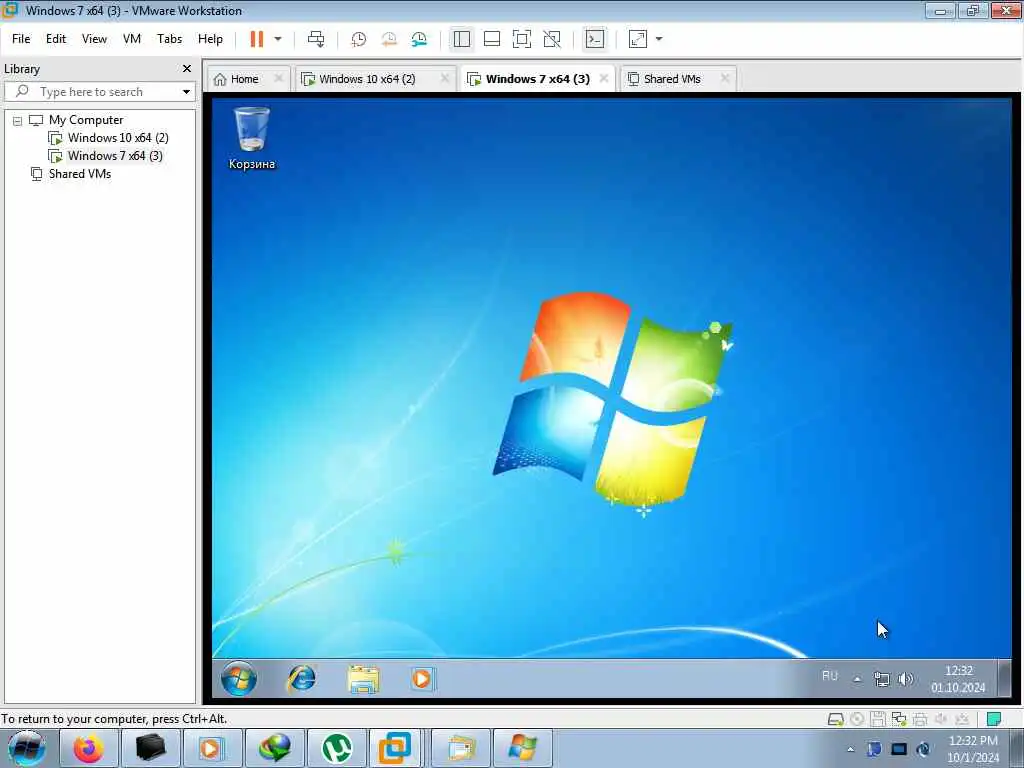Collapse the My Computer tree node
Viewport: 1024px width, 768px height.
[x=18, y=121]
